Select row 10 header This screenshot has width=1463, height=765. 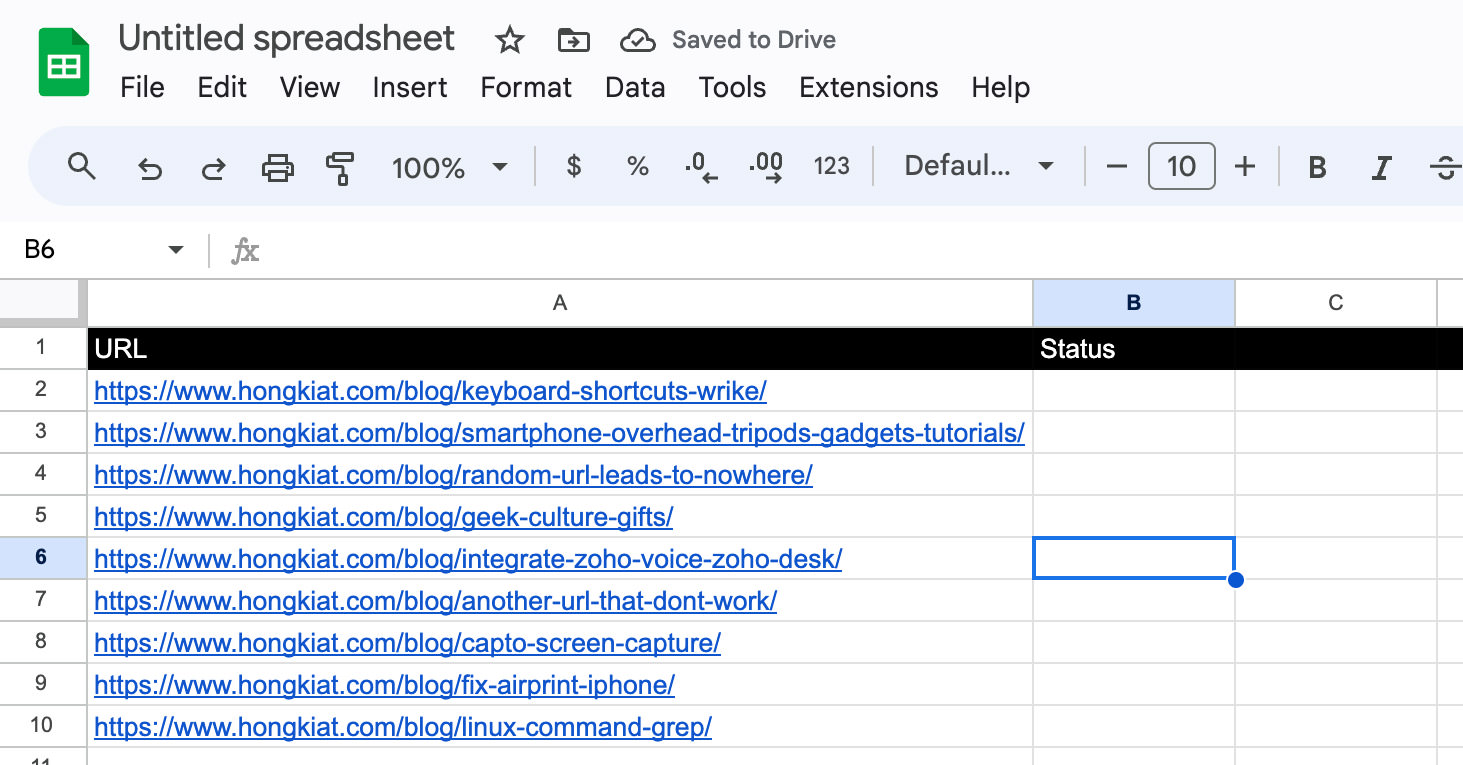tap(42, 726)
